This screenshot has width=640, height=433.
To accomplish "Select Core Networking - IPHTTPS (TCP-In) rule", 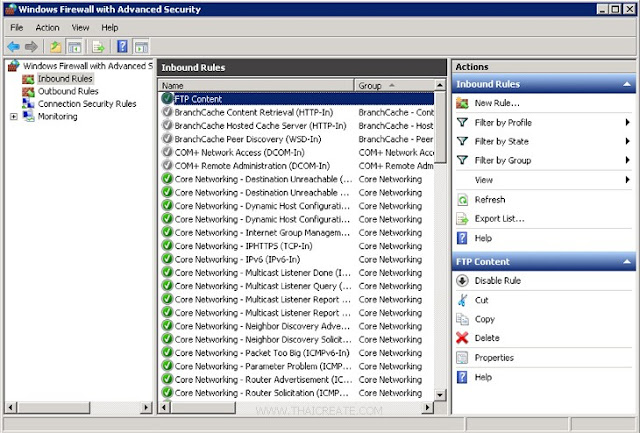I will pyautogui.click(x=296, y=246).
